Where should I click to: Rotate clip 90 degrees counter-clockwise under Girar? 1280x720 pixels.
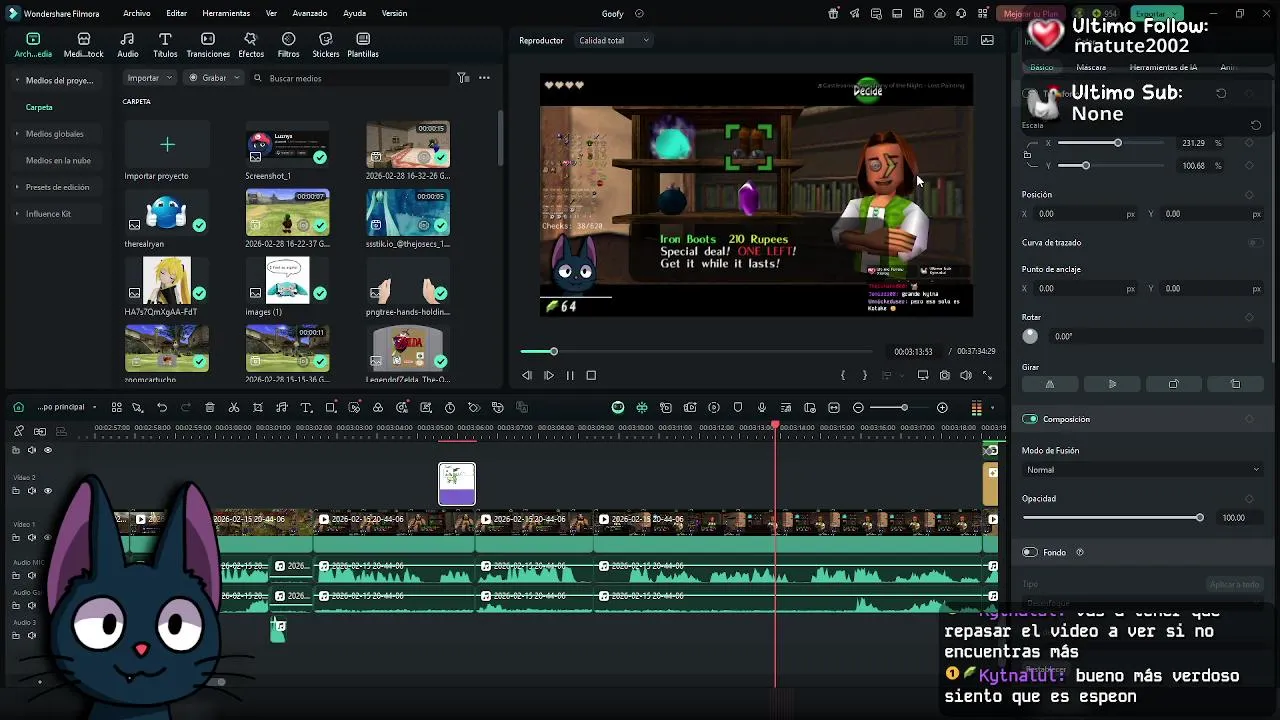tap(1235, 384)
